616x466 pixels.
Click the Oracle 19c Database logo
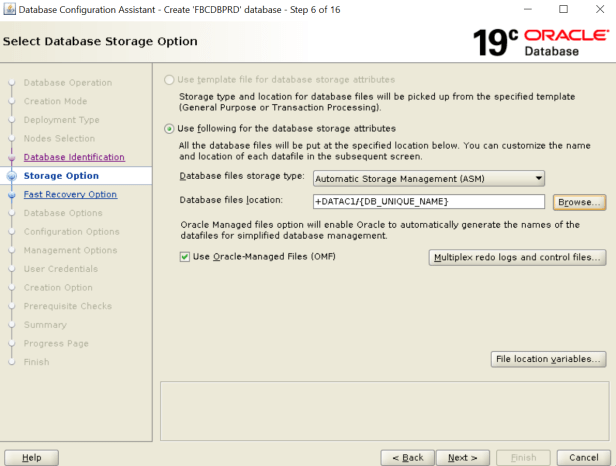click(541, 42)
